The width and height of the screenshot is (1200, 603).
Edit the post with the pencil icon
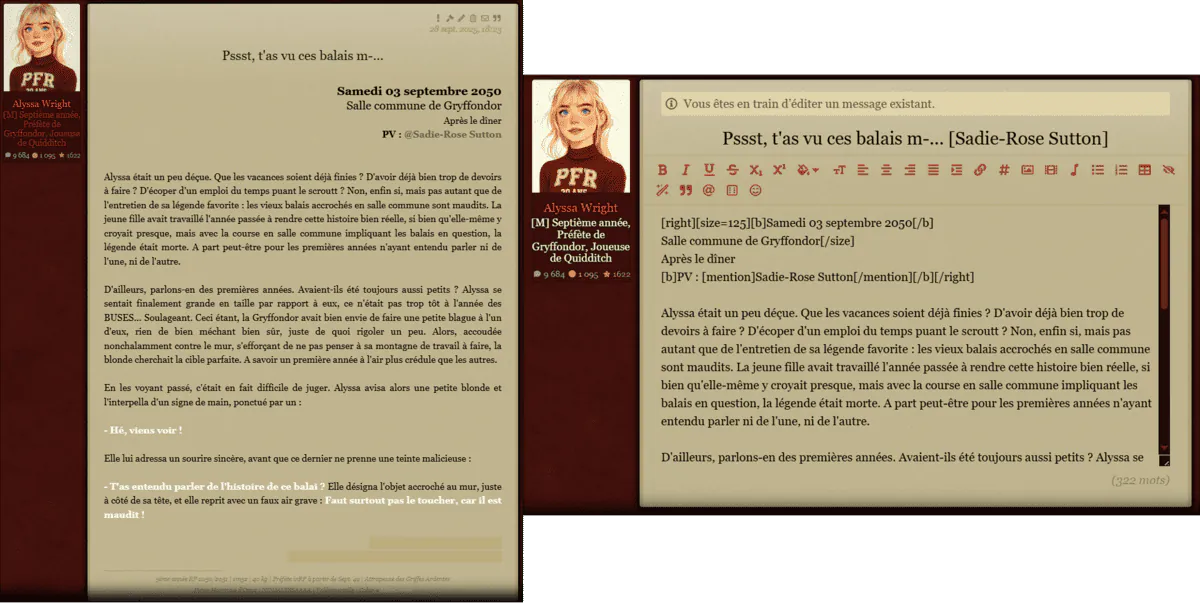pyautogui.click(x=461, y=18)
